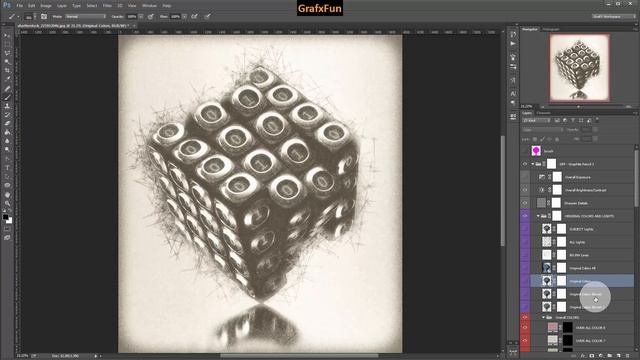
Task: Select the Quick Selection tool
Action: click(7, 62)
